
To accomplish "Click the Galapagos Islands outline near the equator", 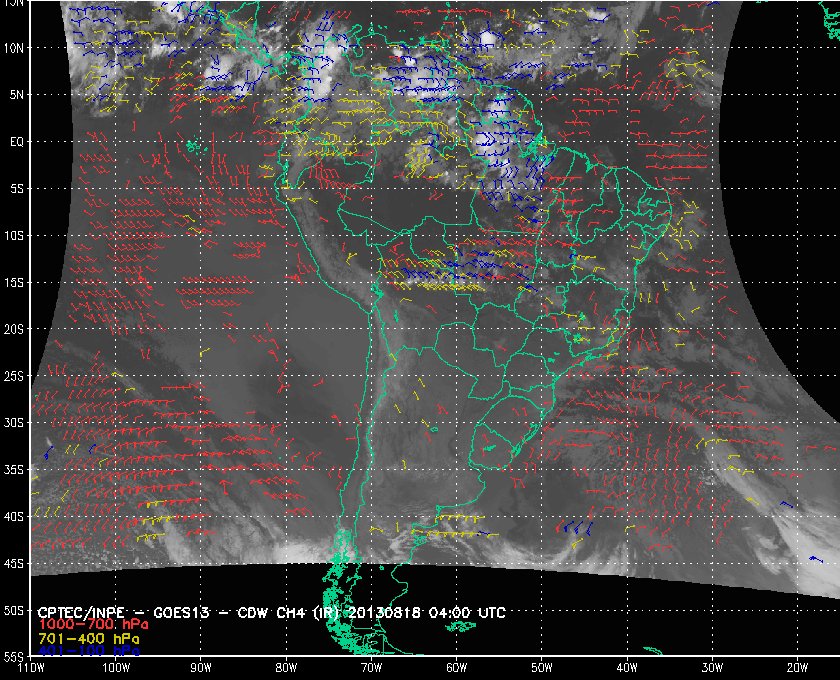I will 194,146.
